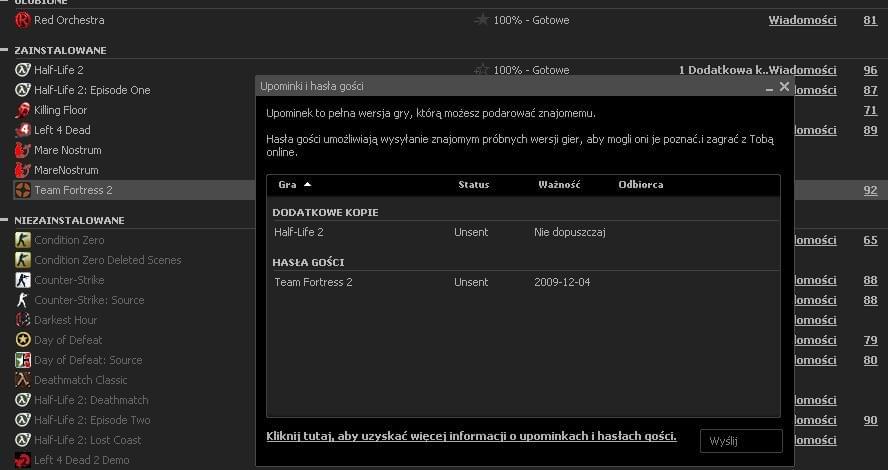
Task: Minimize the Upominki i hasła gości dialog
Action: point(769,88)
